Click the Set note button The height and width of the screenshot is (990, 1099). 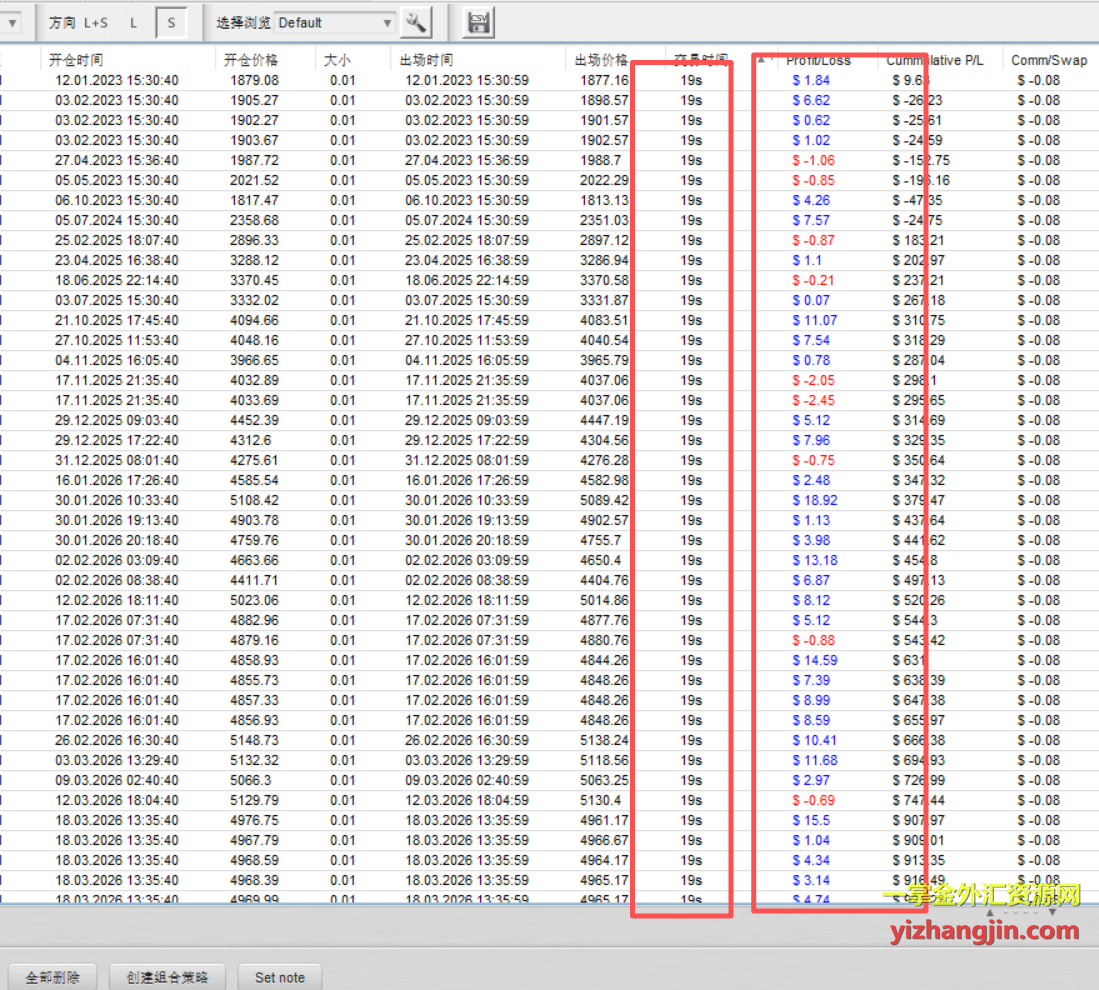[x=280, y=977]
